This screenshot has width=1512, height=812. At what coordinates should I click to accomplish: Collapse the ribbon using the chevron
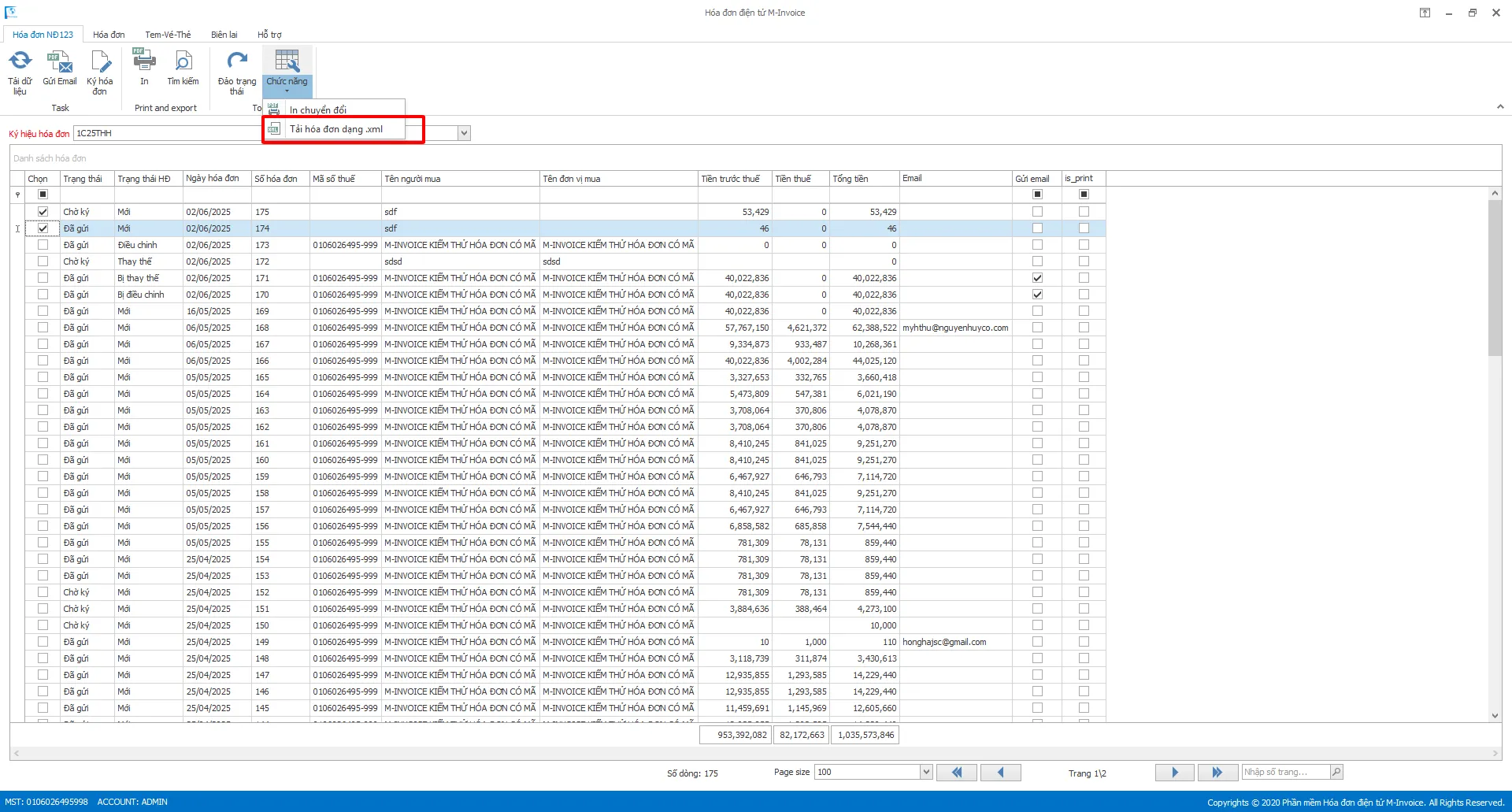tap(1499, 106)
